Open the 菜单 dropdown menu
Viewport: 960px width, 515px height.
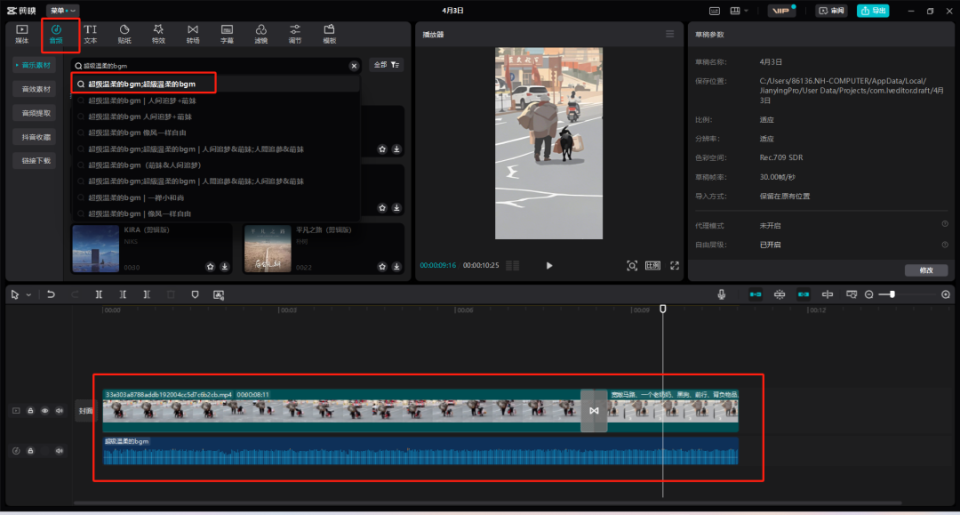click(x=63, y=10)
